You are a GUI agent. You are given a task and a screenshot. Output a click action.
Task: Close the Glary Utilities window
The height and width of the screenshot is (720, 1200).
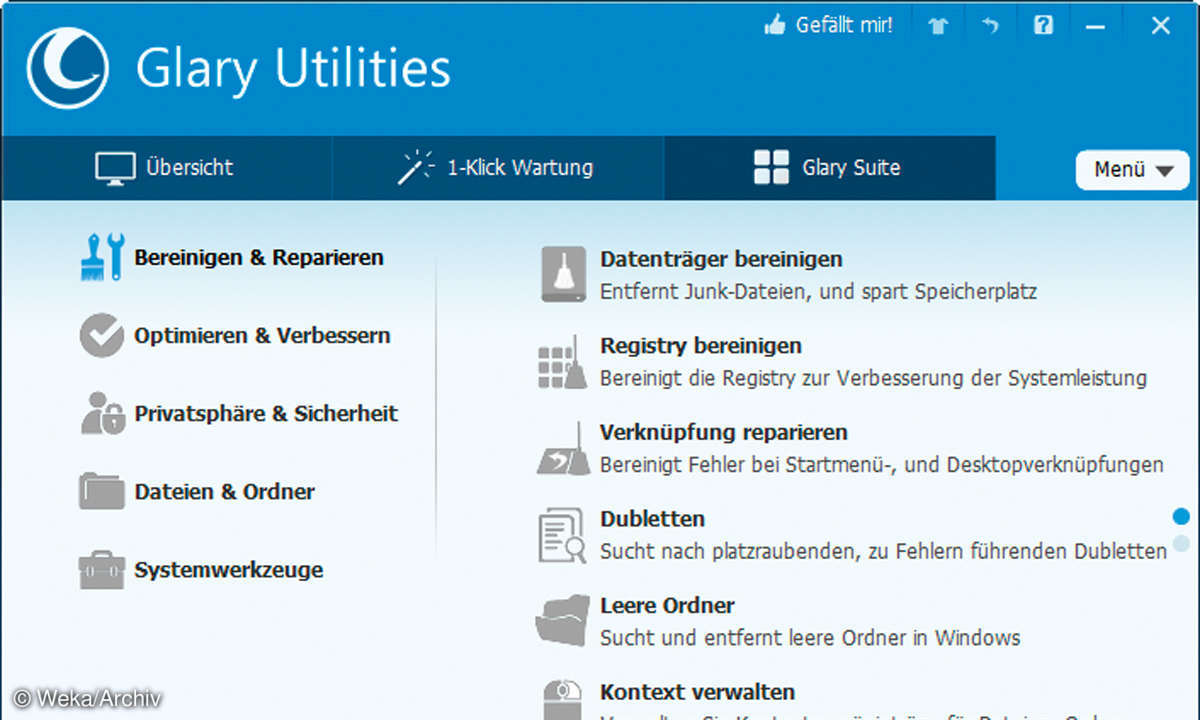pyautogui.click(x=1160, y=27)
